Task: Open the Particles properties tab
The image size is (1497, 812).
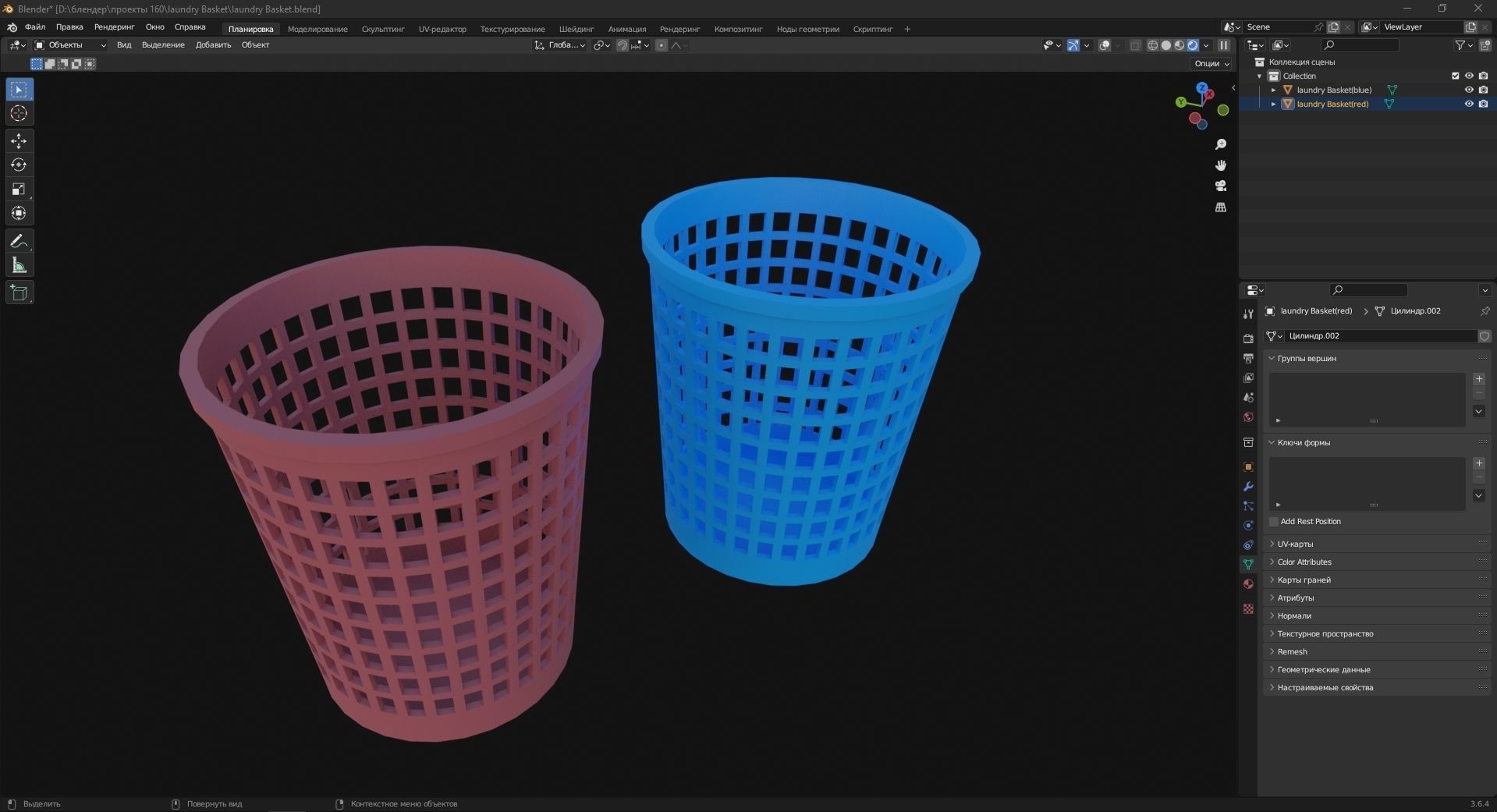Action: click(x=1248, y=506)
